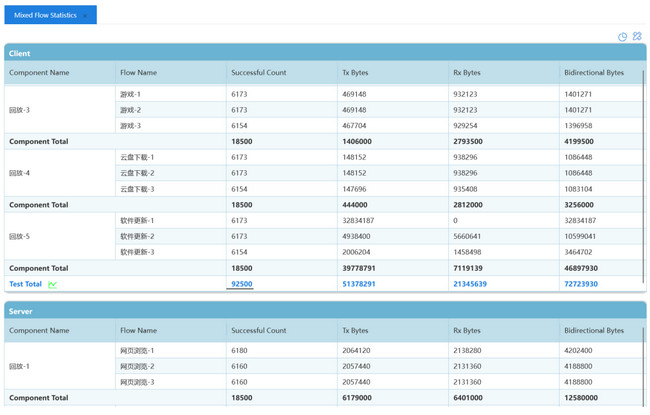Screen dimensions: 650x415
Task: Click the clock icon above the Client table
Action: click(622, 37)
